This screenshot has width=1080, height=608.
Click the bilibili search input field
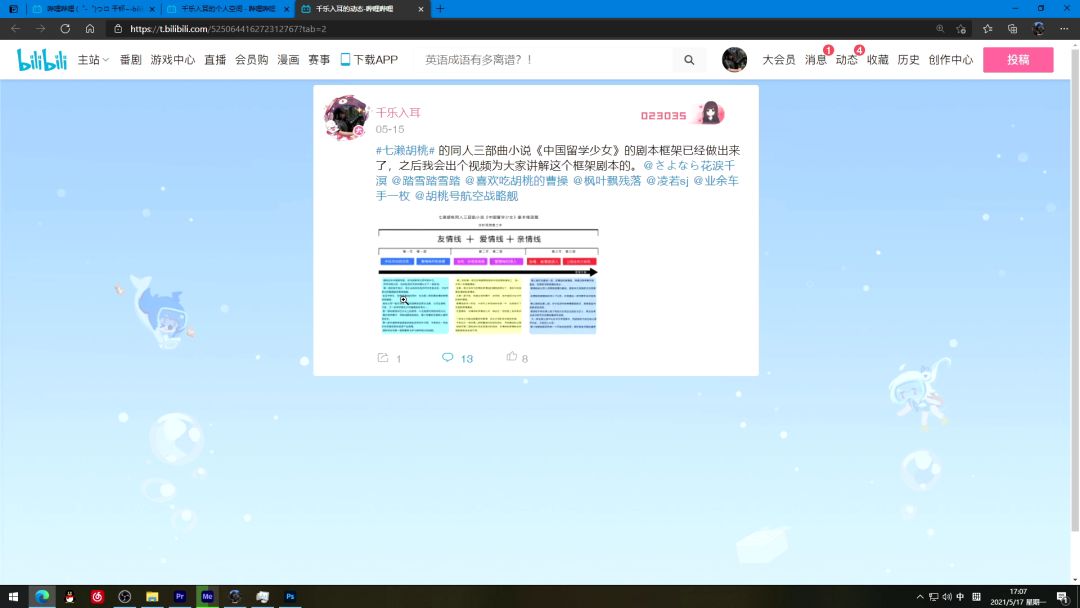tap(545, 60)
